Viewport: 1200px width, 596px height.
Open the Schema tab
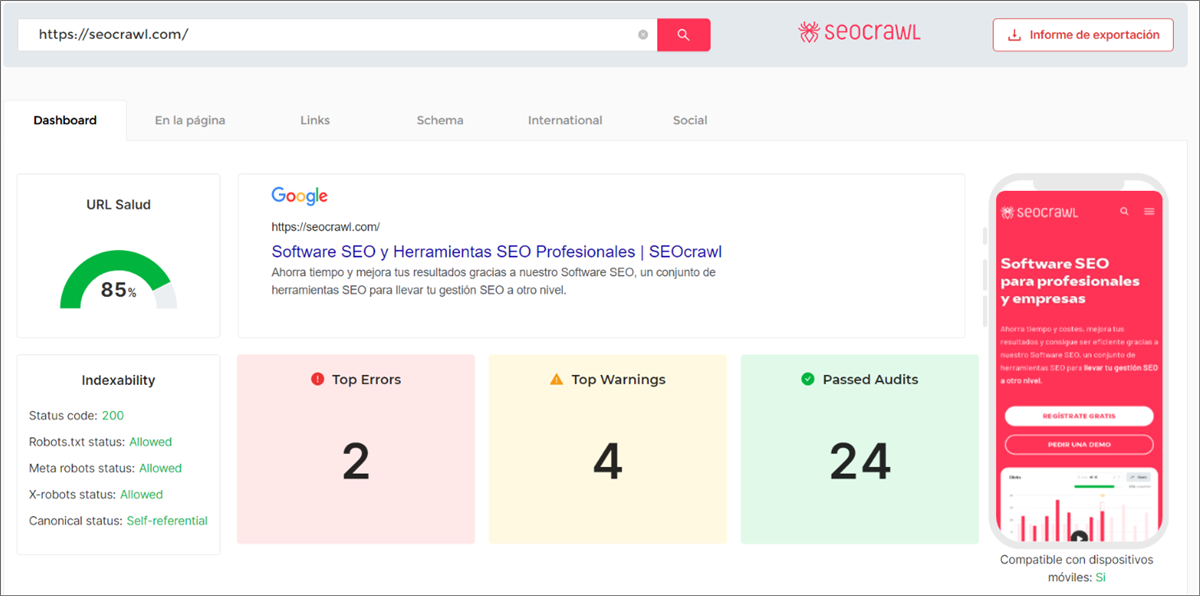tap(439, 119)
